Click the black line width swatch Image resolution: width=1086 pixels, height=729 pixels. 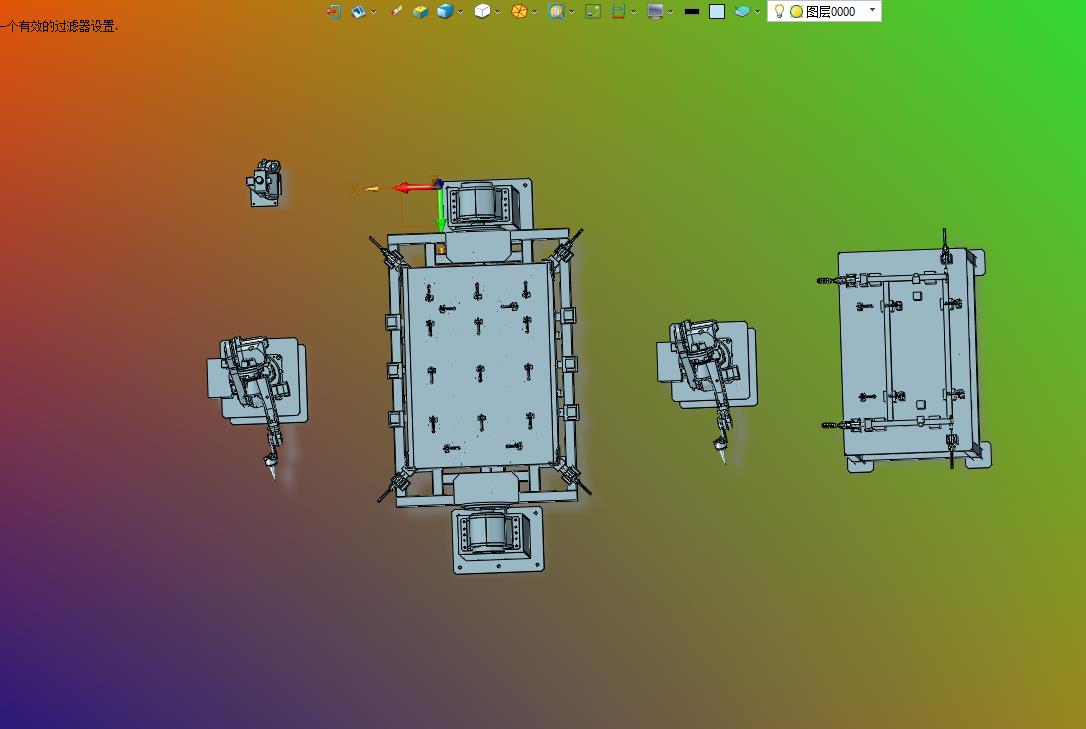691,11
